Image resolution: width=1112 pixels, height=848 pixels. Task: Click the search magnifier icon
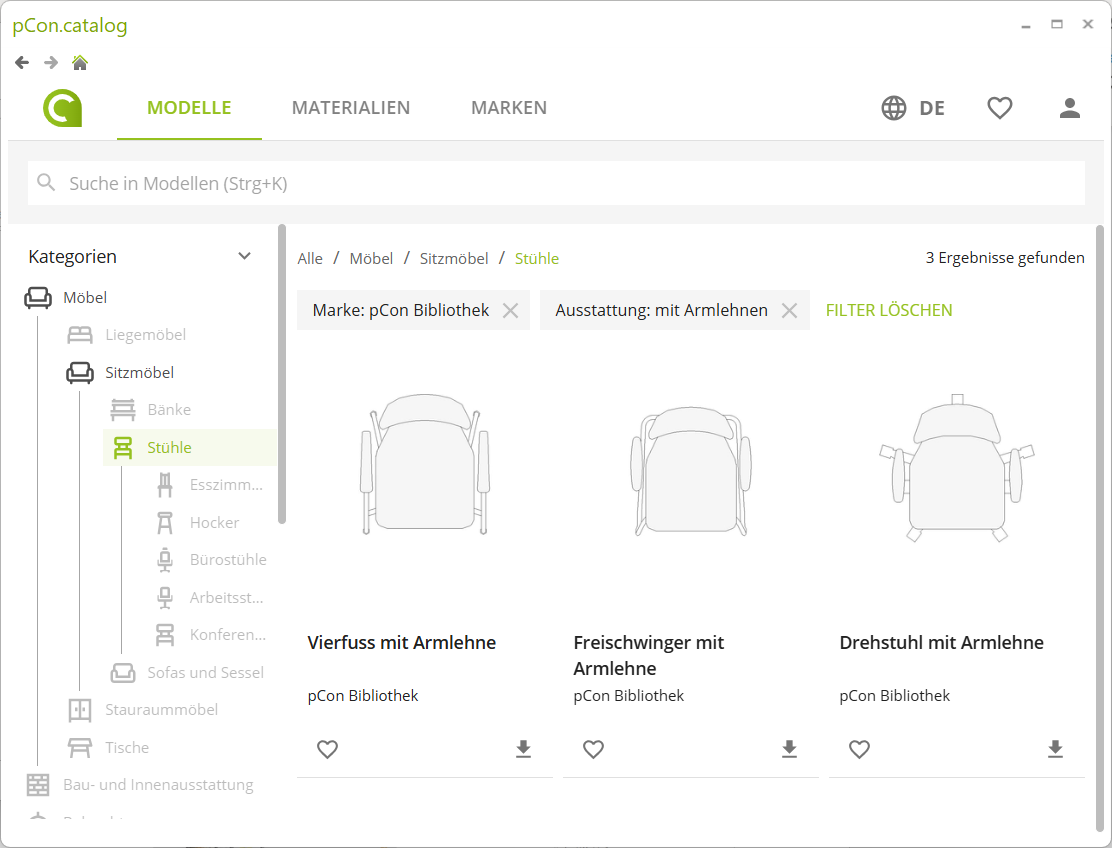coord(46,183)
